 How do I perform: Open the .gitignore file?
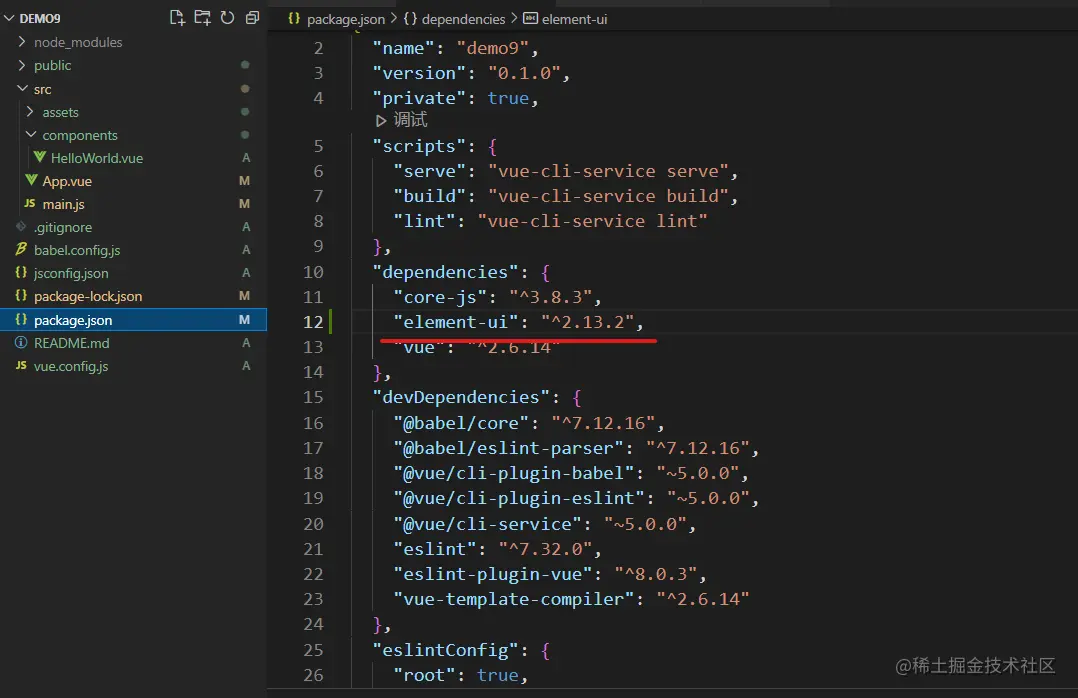tap(63, 228)
